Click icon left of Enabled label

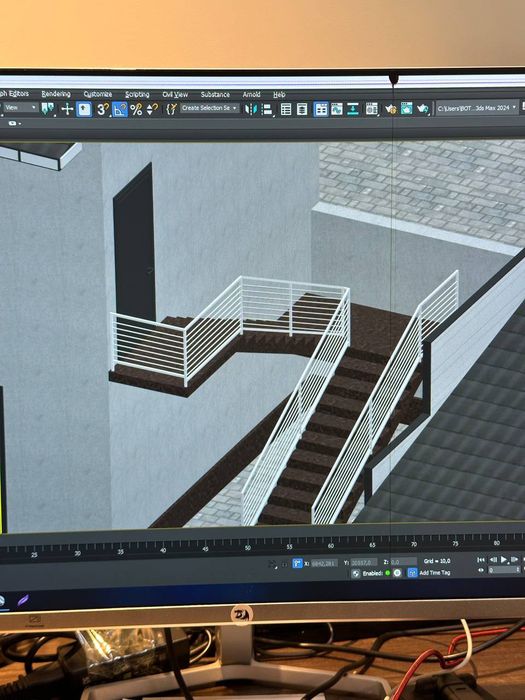click(x=356, y=574)
